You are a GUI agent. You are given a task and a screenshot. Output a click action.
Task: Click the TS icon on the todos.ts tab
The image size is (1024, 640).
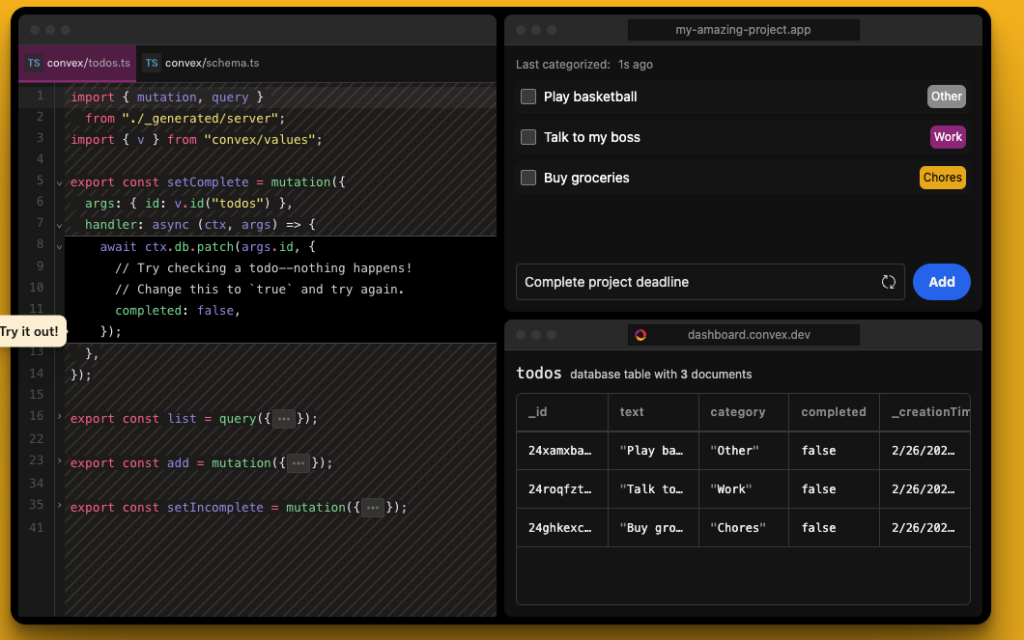point(34,63)
